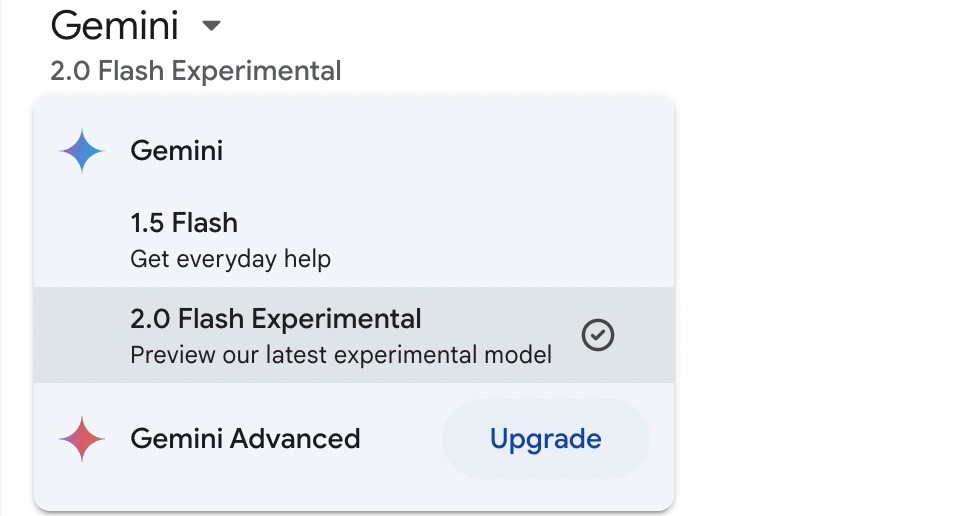The image size is (963, 516).
Task: Click the circled checkmark icon on the selected model
Action: (x=598, y=335)
